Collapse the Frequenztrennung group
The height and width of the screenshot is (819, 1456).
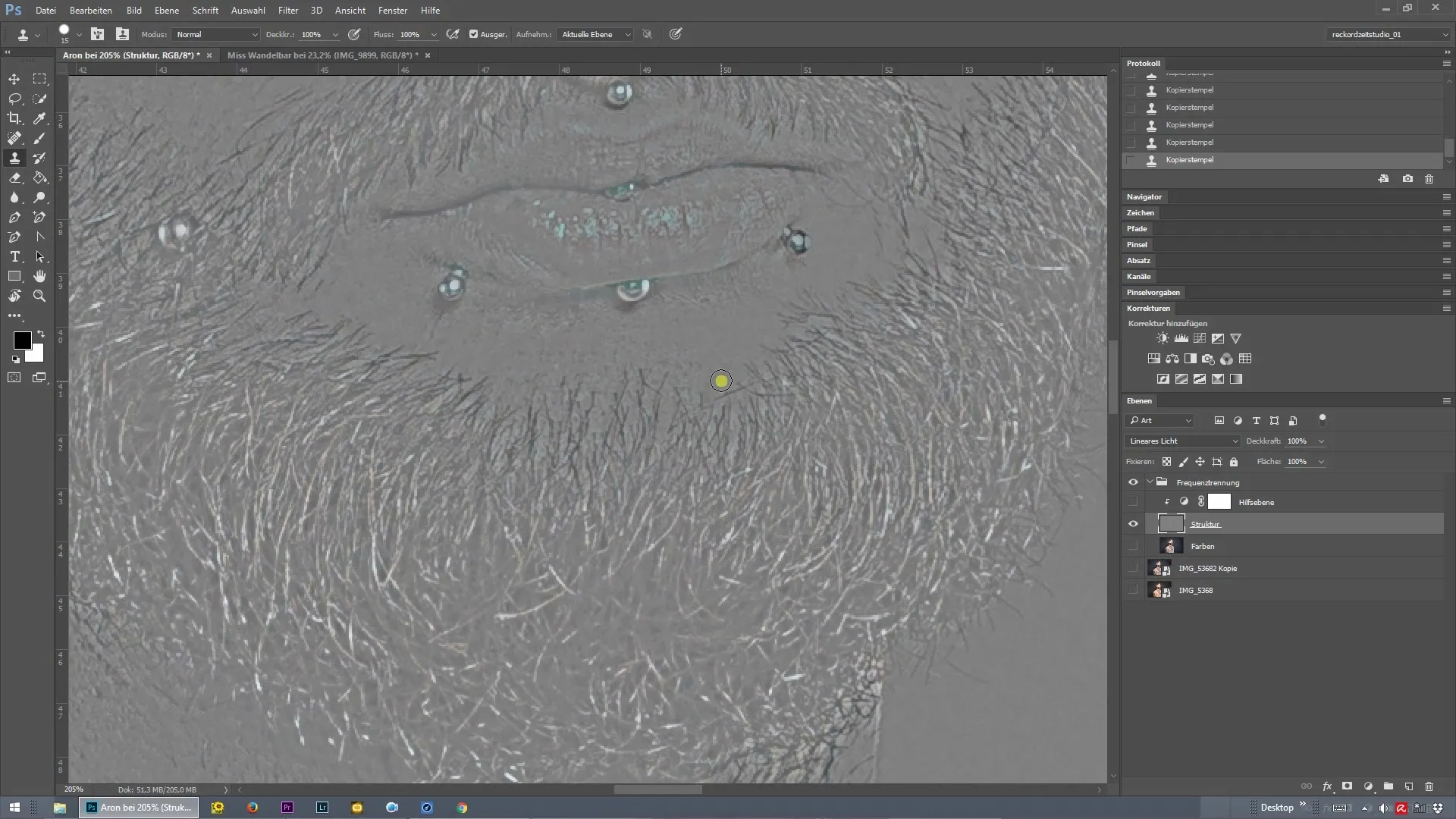pyautogui.click(x=1150, y=482)
